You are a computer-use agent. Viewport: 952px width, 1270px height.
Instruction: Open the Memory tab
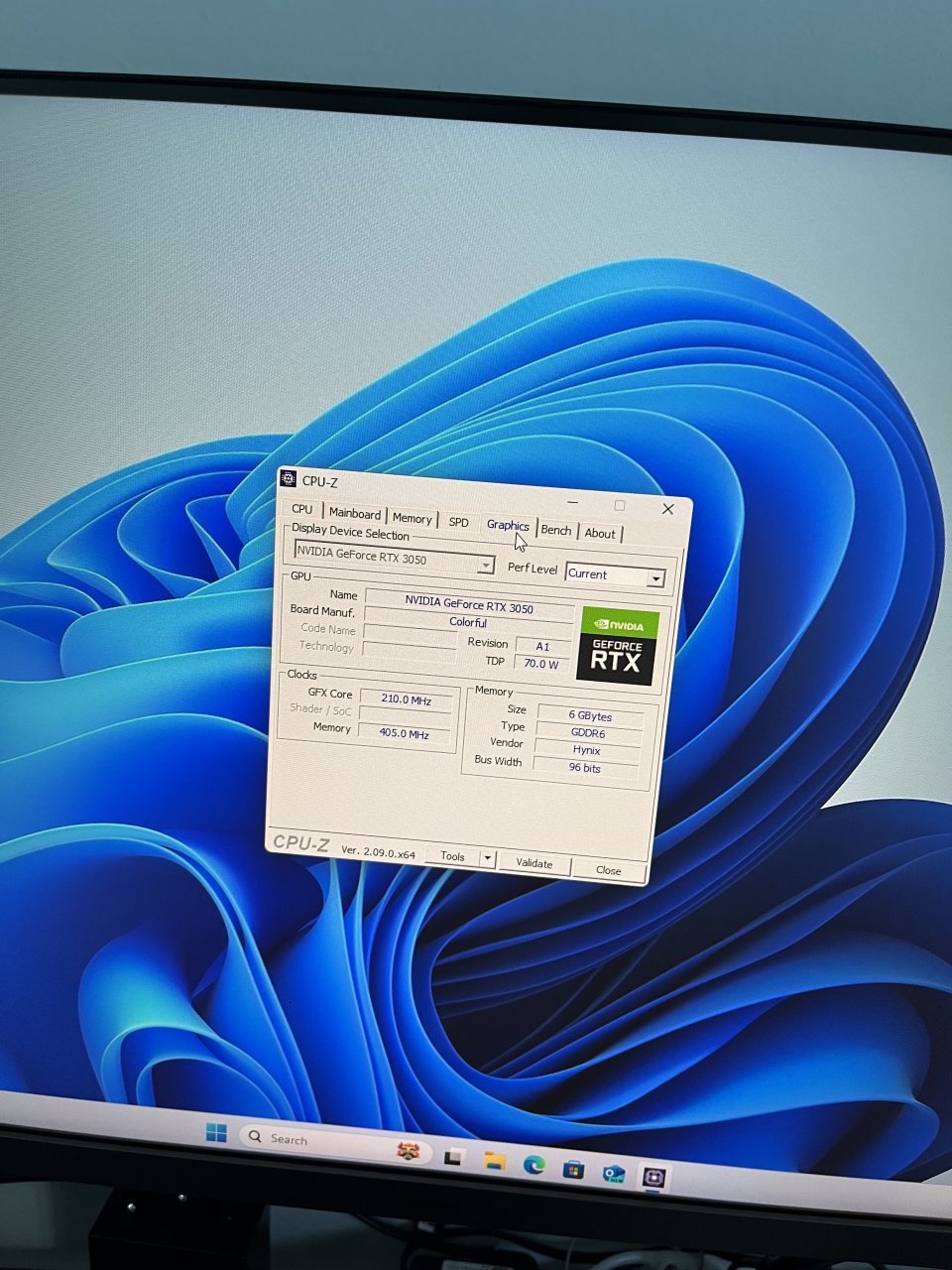pyautogui.click(x=412, y=519)
